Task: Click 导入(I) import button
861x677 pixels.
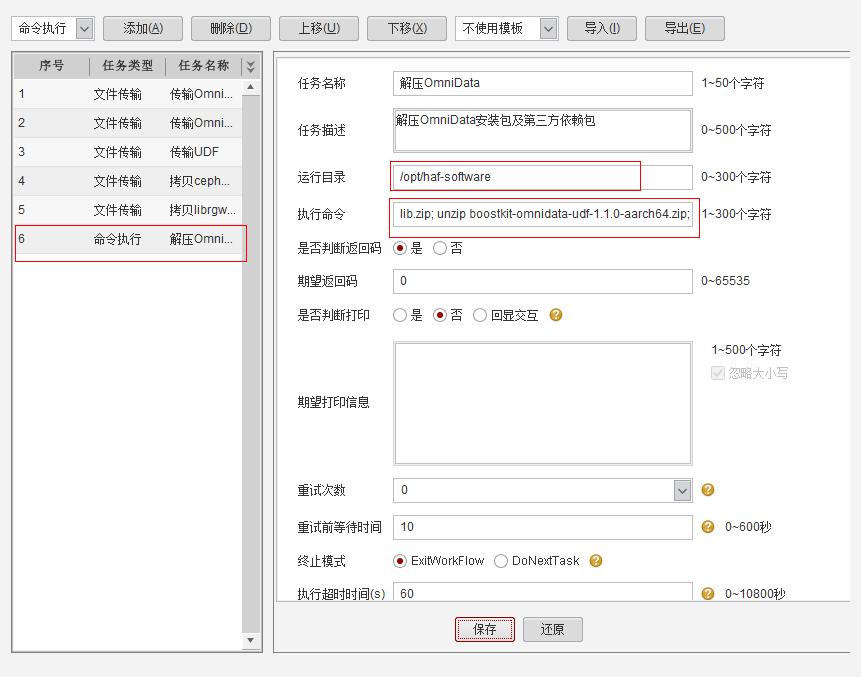Action: coord(601,29)
